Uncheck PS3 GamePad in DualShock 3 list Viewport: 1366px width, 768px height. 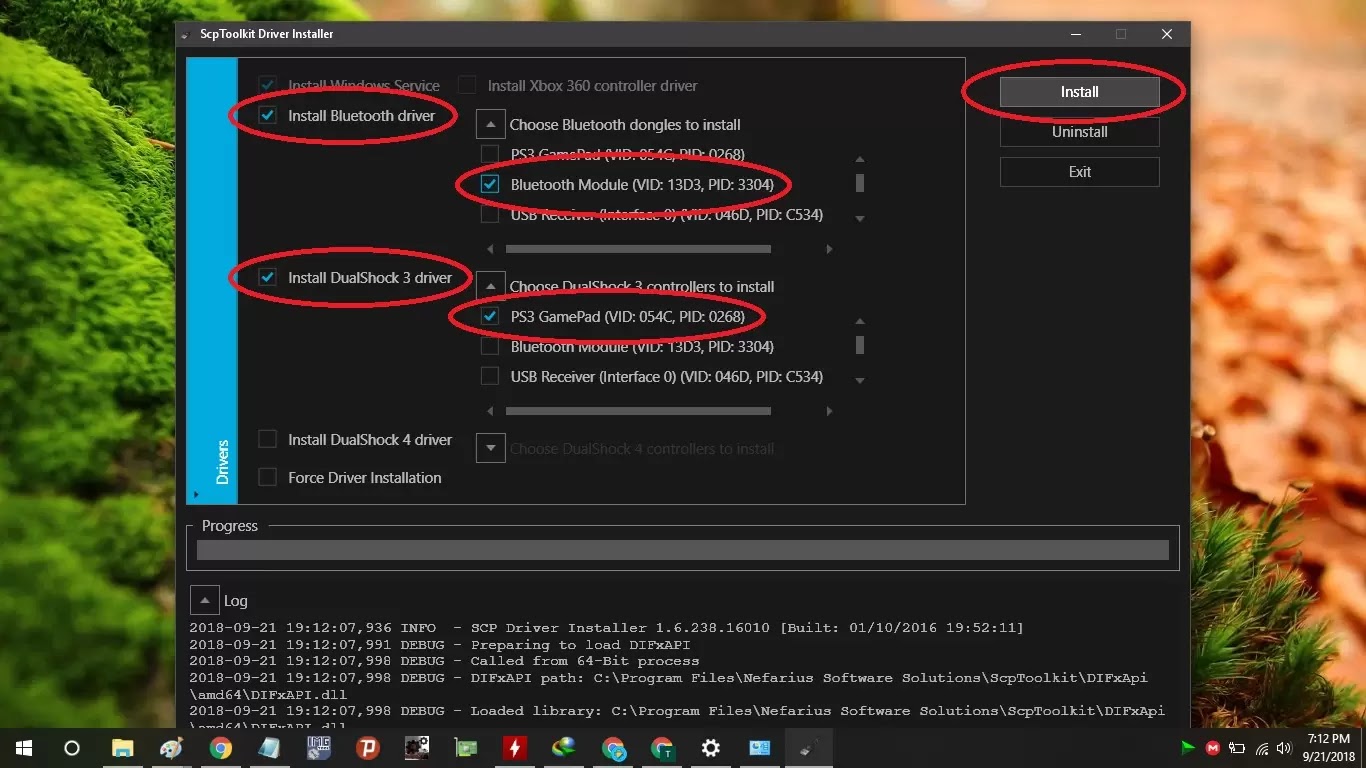click(490, 316)
